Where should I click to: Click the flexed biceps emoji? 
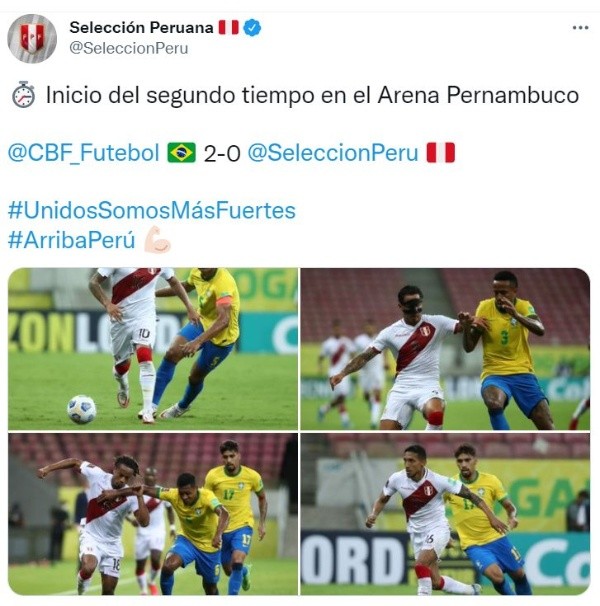[157, 240]
